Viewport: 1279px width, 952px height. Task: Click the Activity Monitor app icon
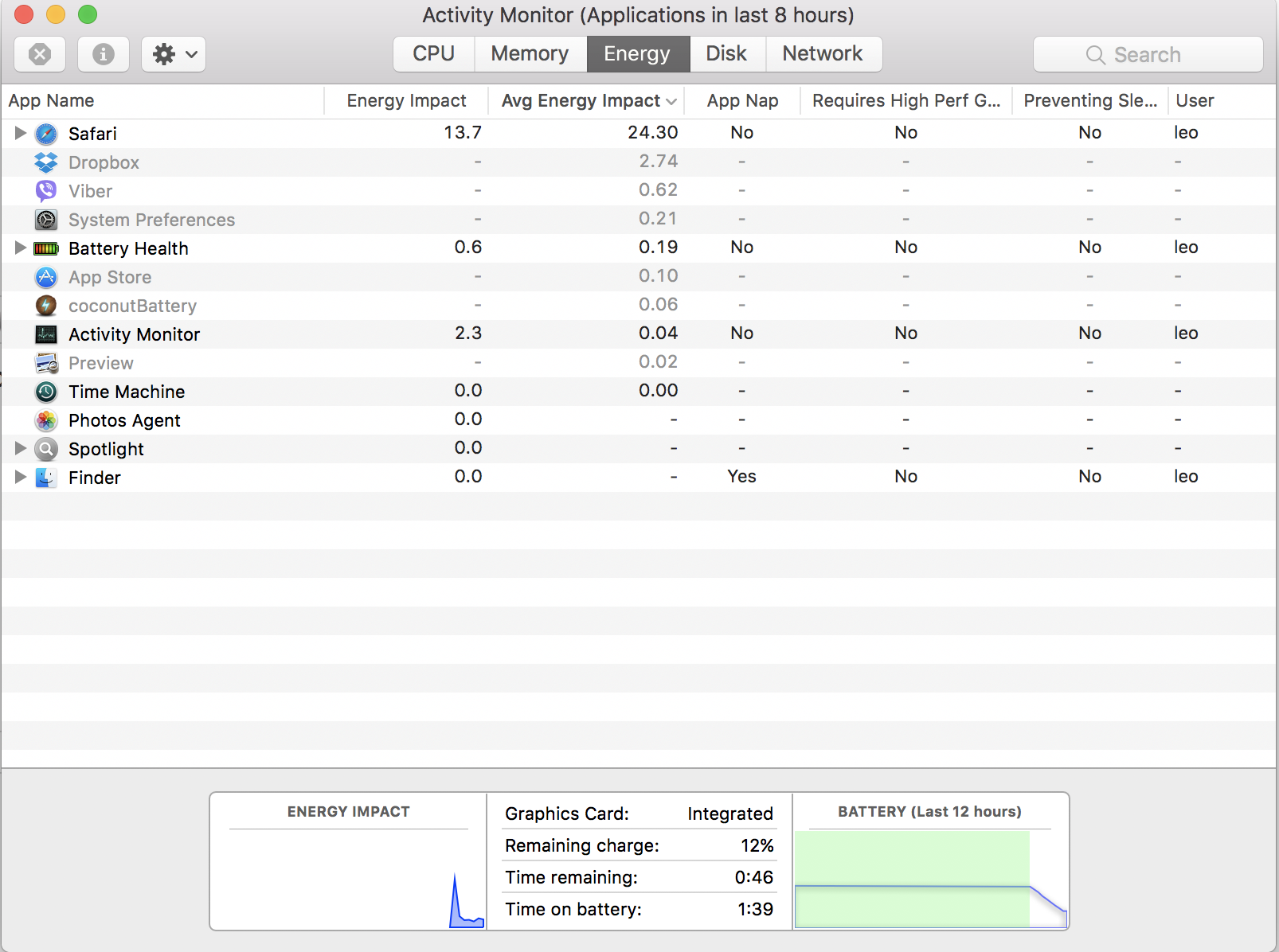click(x=46, y=334)
